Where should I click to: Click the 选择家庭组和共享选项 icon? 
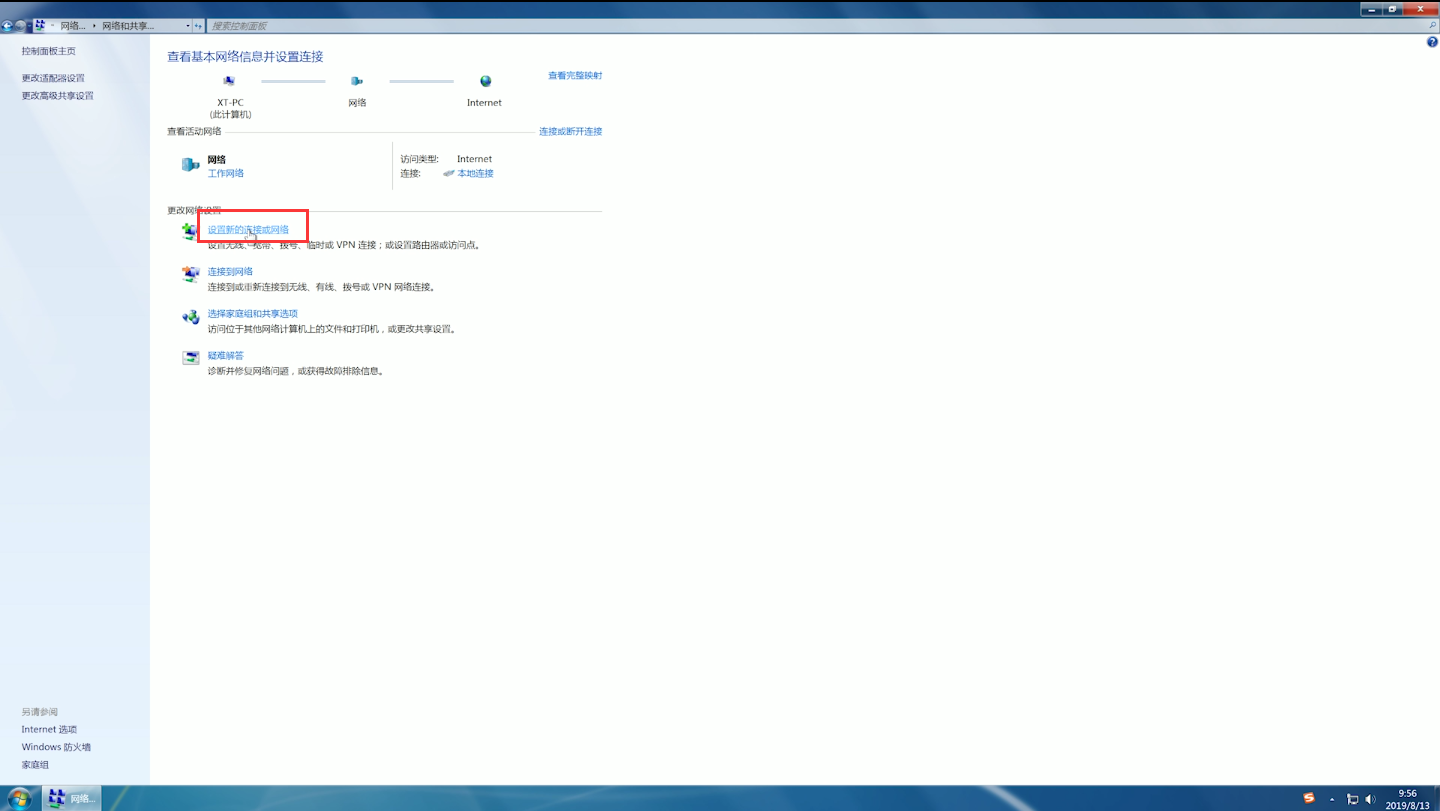[x=190, y=317]
